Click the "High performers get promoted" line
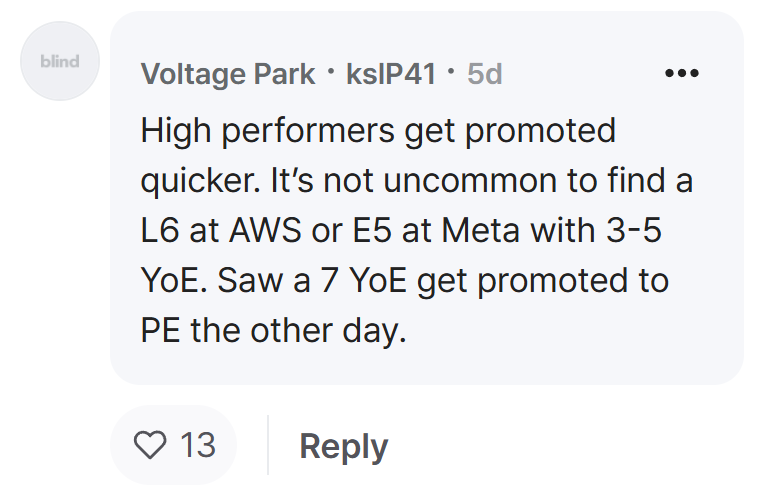This screenshot has height=496, width=765. coord(378,132)
